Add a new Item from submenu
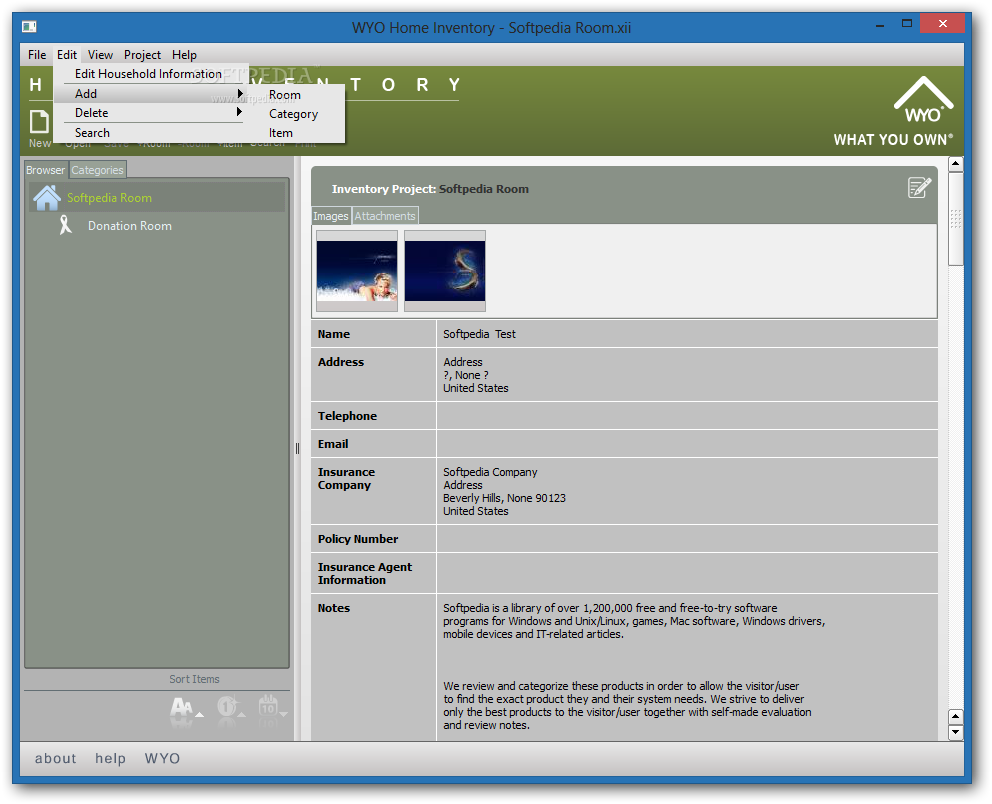992x804 pixels. 296,133
